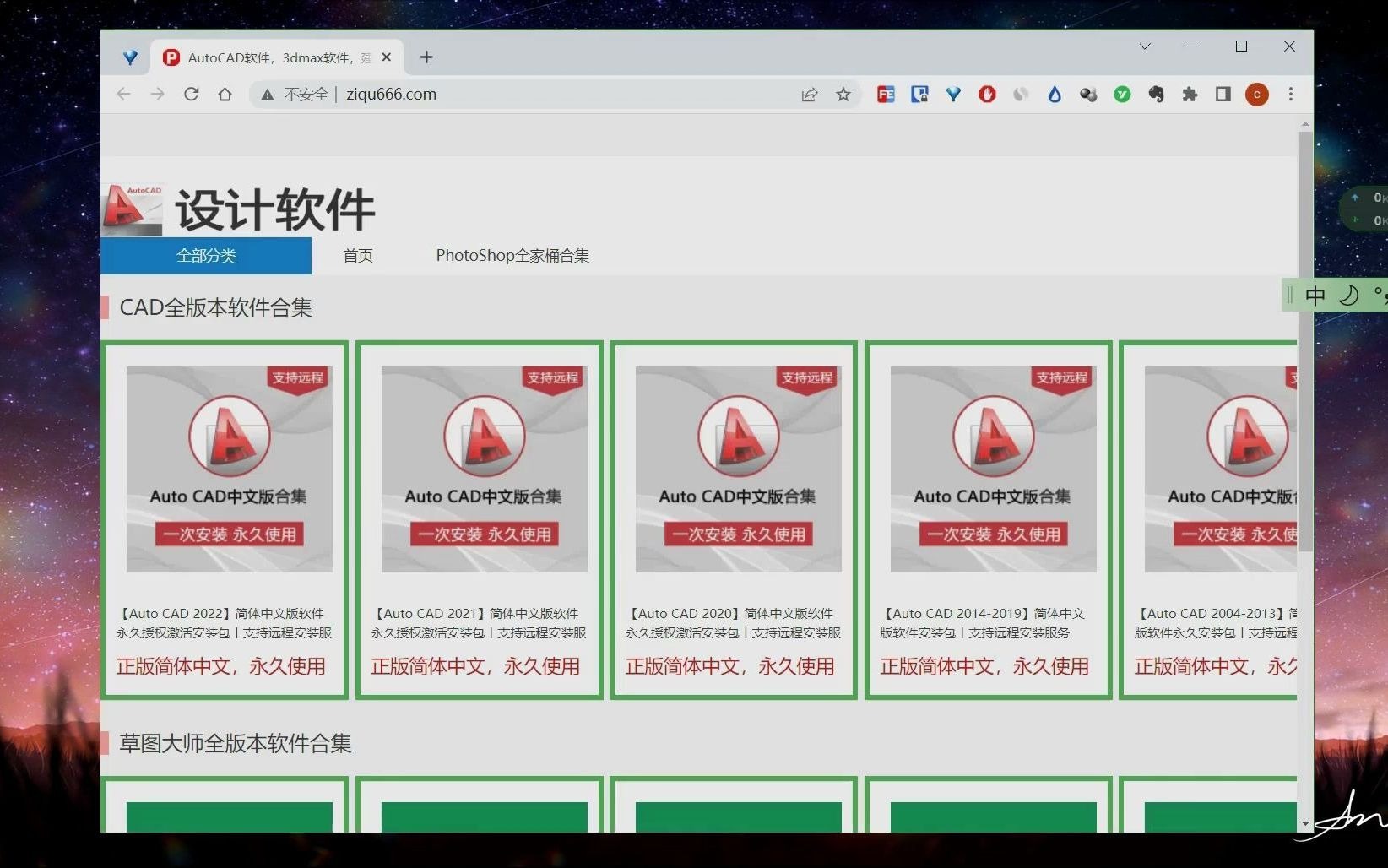
Task: Open the 全部分类 menu
Action: 206,255
